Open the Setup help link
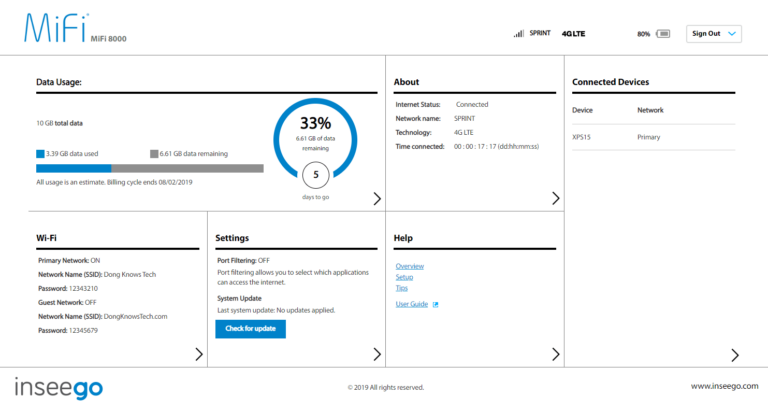768x411 pixels. click(404, 277)
